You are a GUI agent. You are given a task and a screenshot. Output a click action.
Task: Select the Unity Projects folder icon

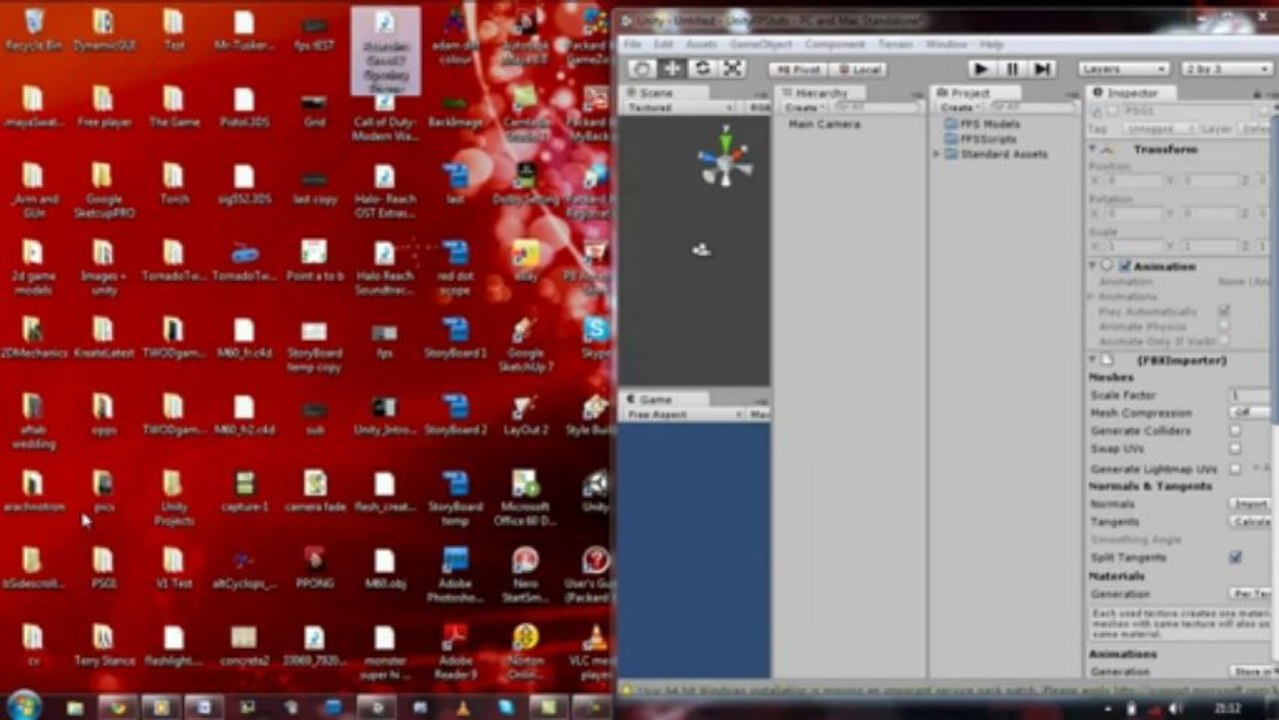[174, 497]
